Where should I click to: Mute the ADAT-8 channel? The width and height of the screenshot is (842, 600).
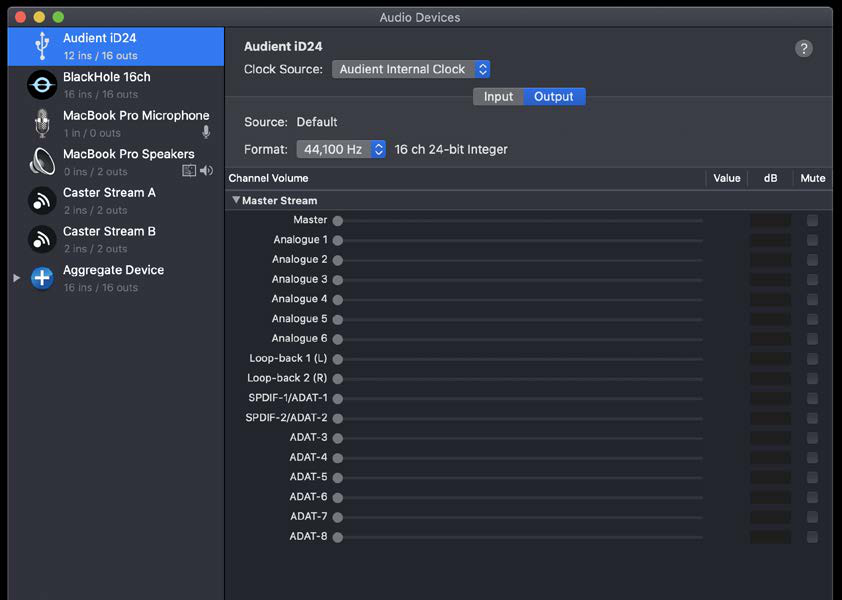coord(812,537)
